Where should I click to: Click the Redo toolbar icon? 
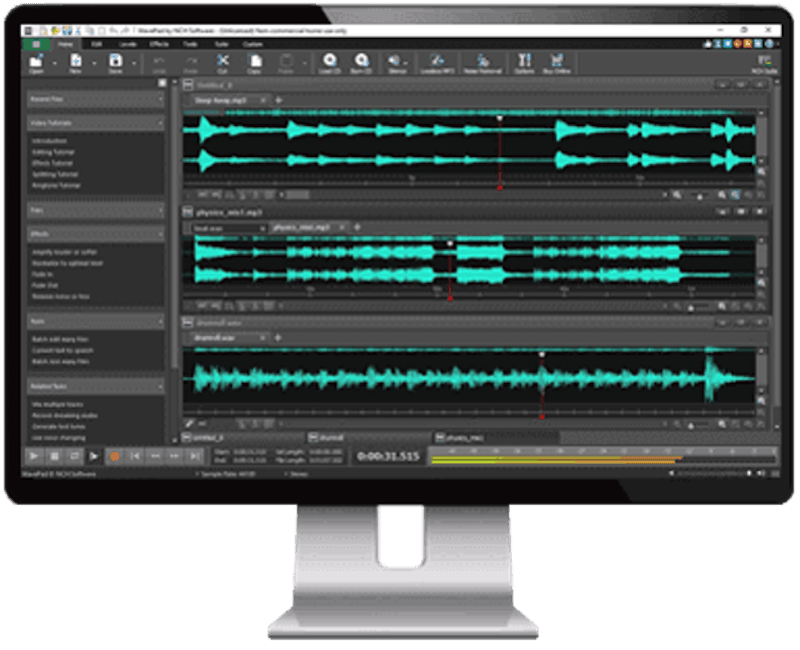(190, 63)
